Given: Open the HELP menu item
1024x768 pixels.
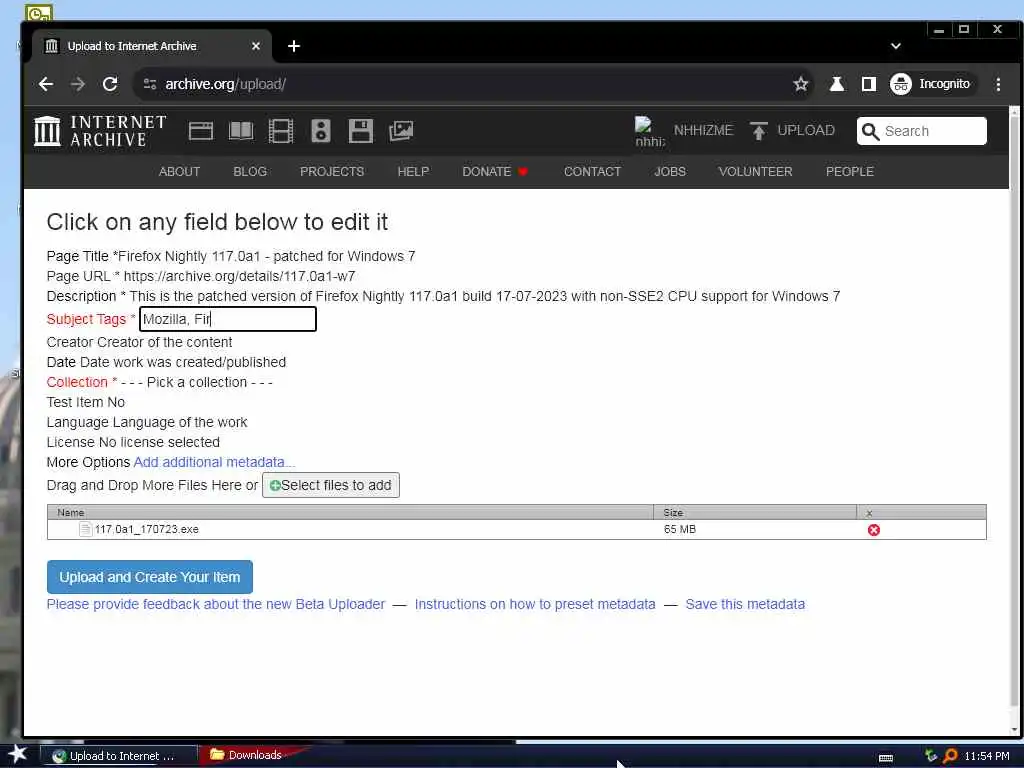Looking at the screenshot, I should click(413, 172).
